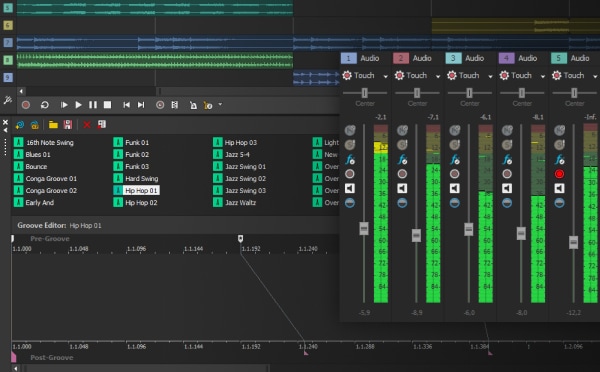
Task: Click the tuning fork icon beside the transport
Action: tap(8, 100)
